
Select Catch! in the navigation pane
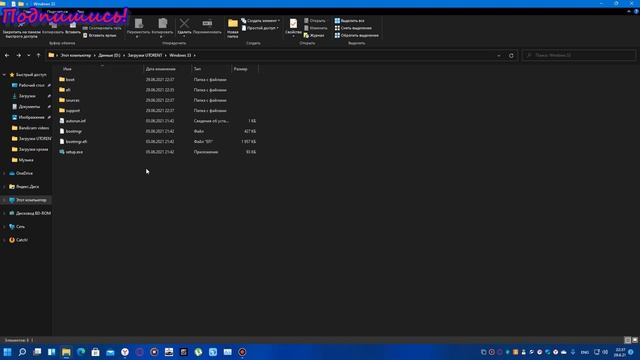click(x=18, y=240)
